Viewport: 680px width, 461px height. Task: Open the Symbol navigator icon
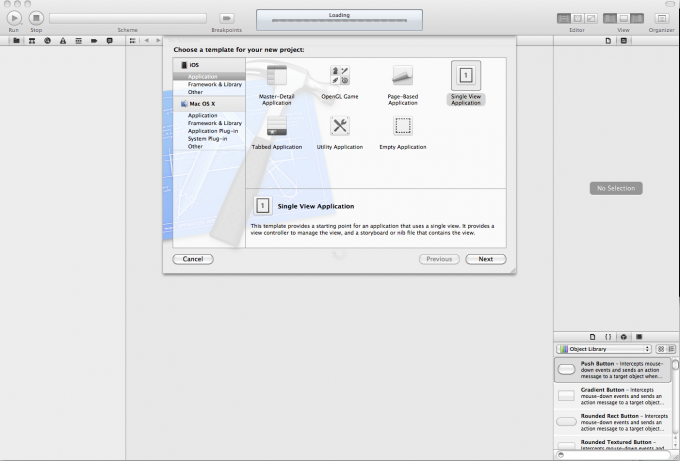[32, 40]
